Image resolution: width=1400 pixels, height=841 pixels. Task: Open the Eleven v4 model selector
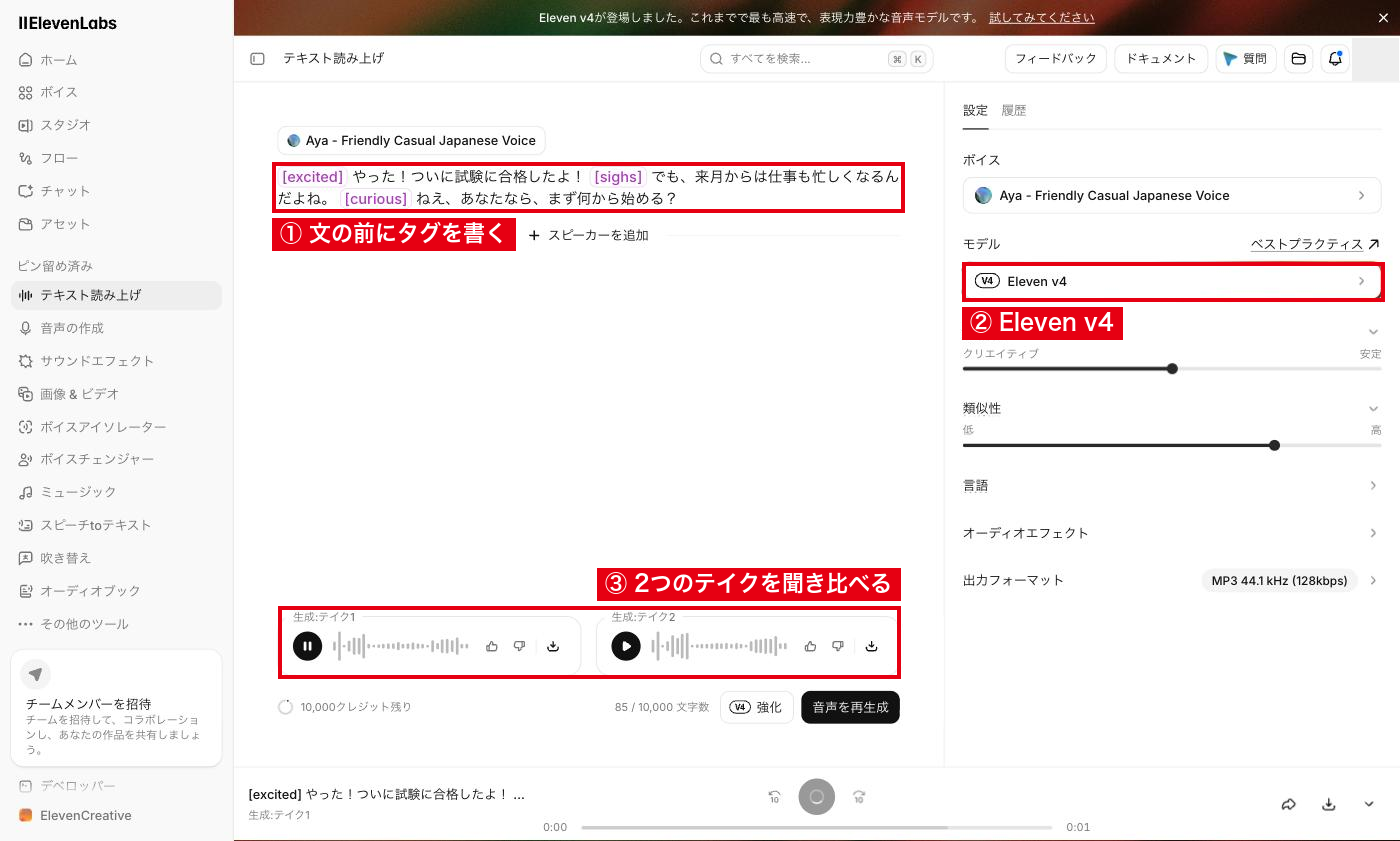[x=1172, y=281]
